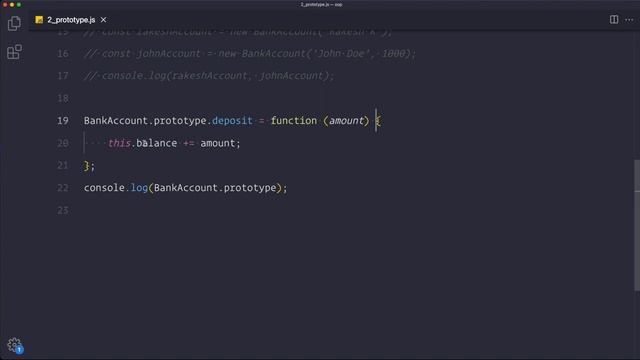
Task: Click line number 16 in the gutter
Action: pos(63,53)
